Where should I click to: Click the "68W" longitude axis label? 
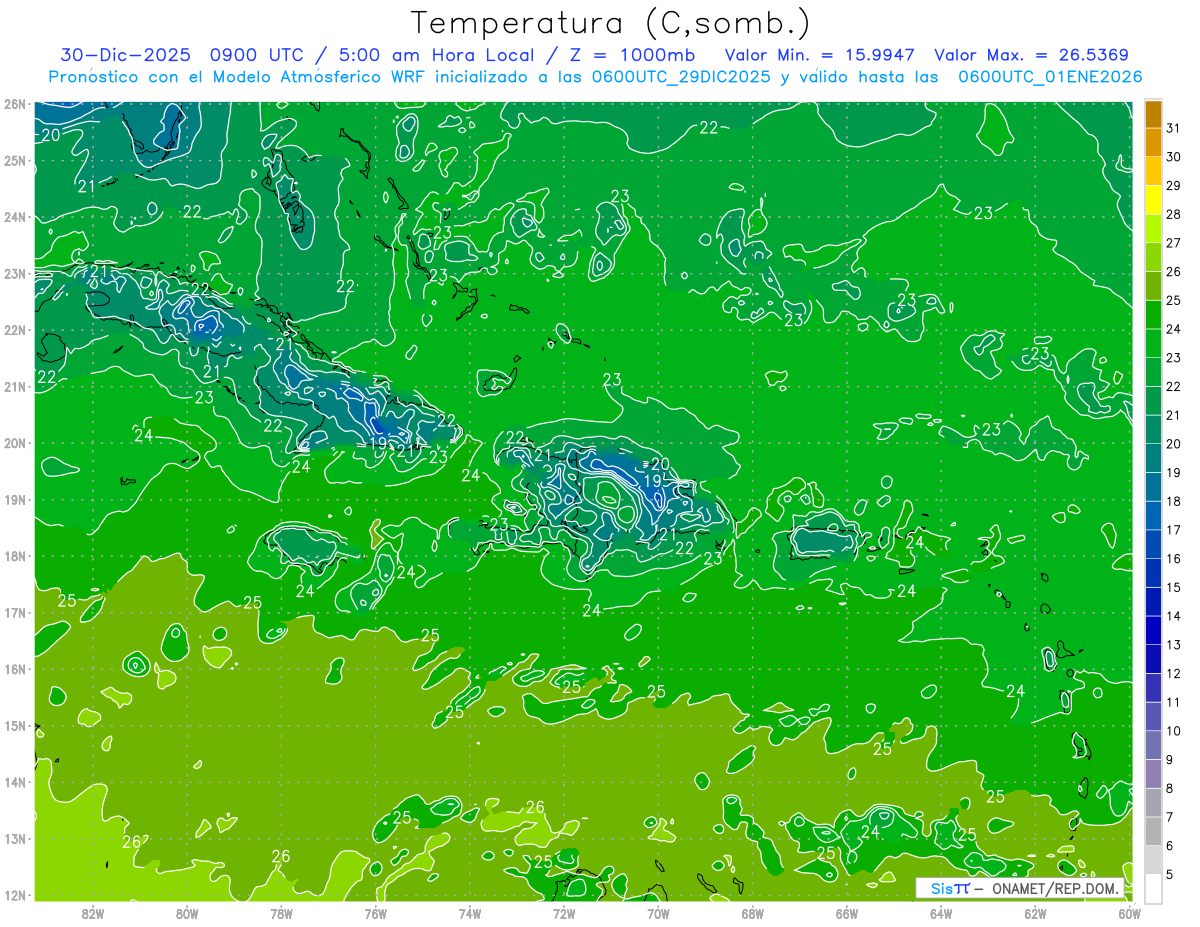pyautogui.click(x=752, y=913)
